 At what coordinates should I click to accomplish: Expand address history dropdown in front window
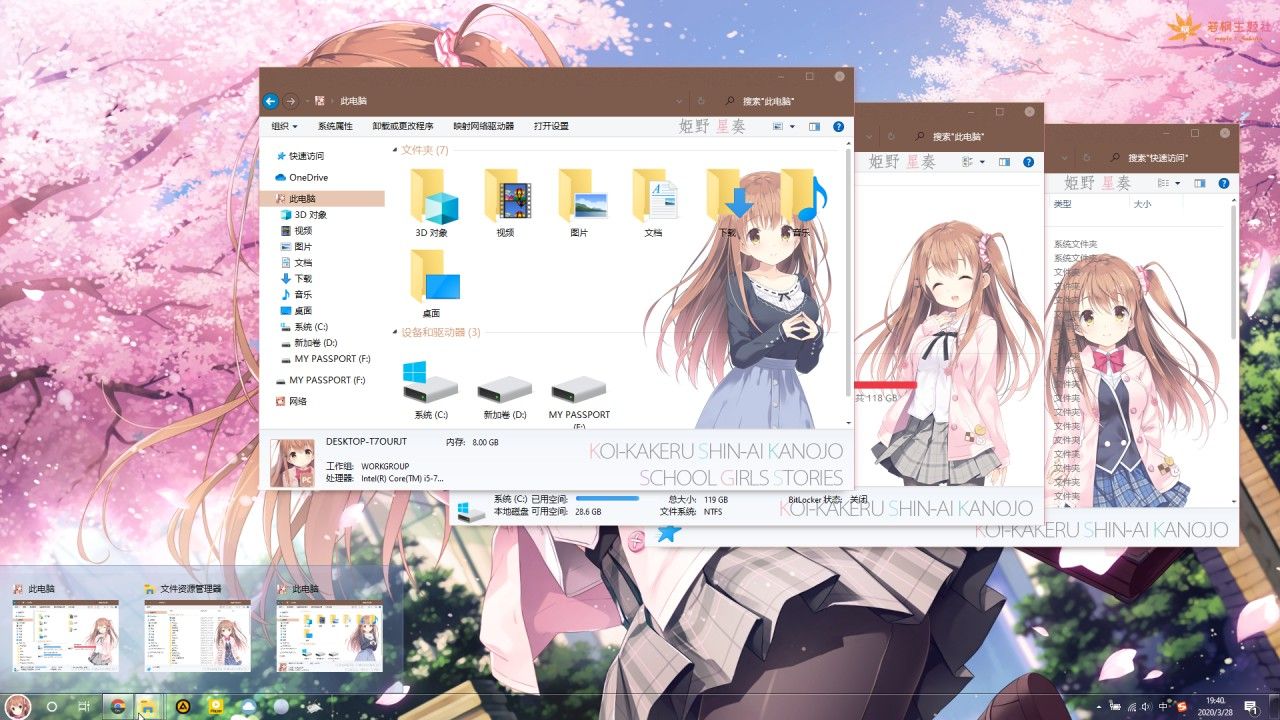coord(680,101)
